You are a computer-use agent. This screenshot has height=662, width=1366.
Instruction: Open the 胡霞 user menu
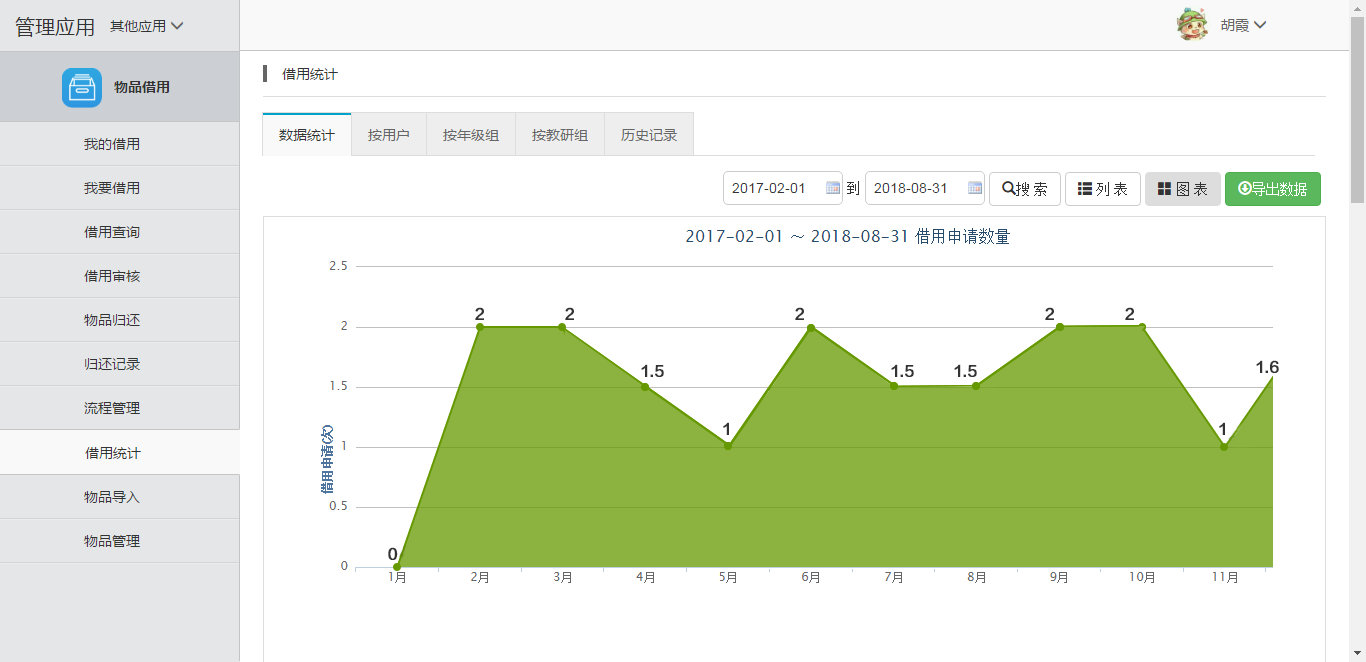[1243, 25]
